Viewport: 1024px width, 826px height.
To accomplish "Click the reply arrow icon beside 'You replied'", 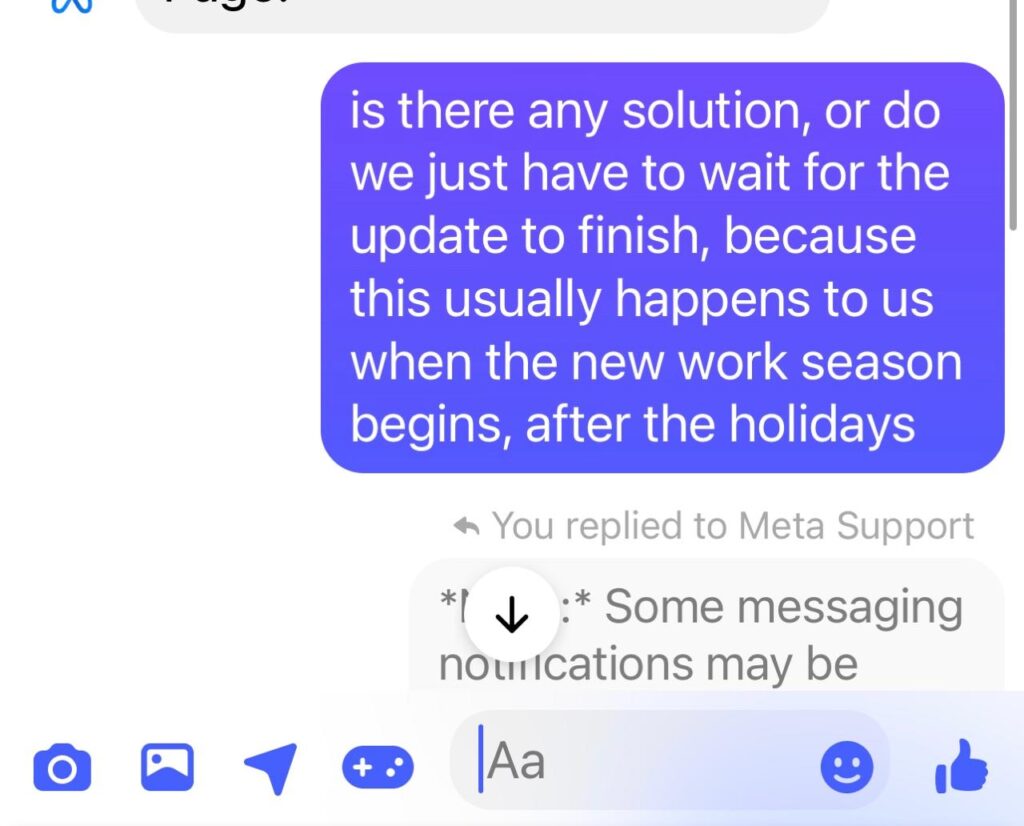I will tap(466, 526).
